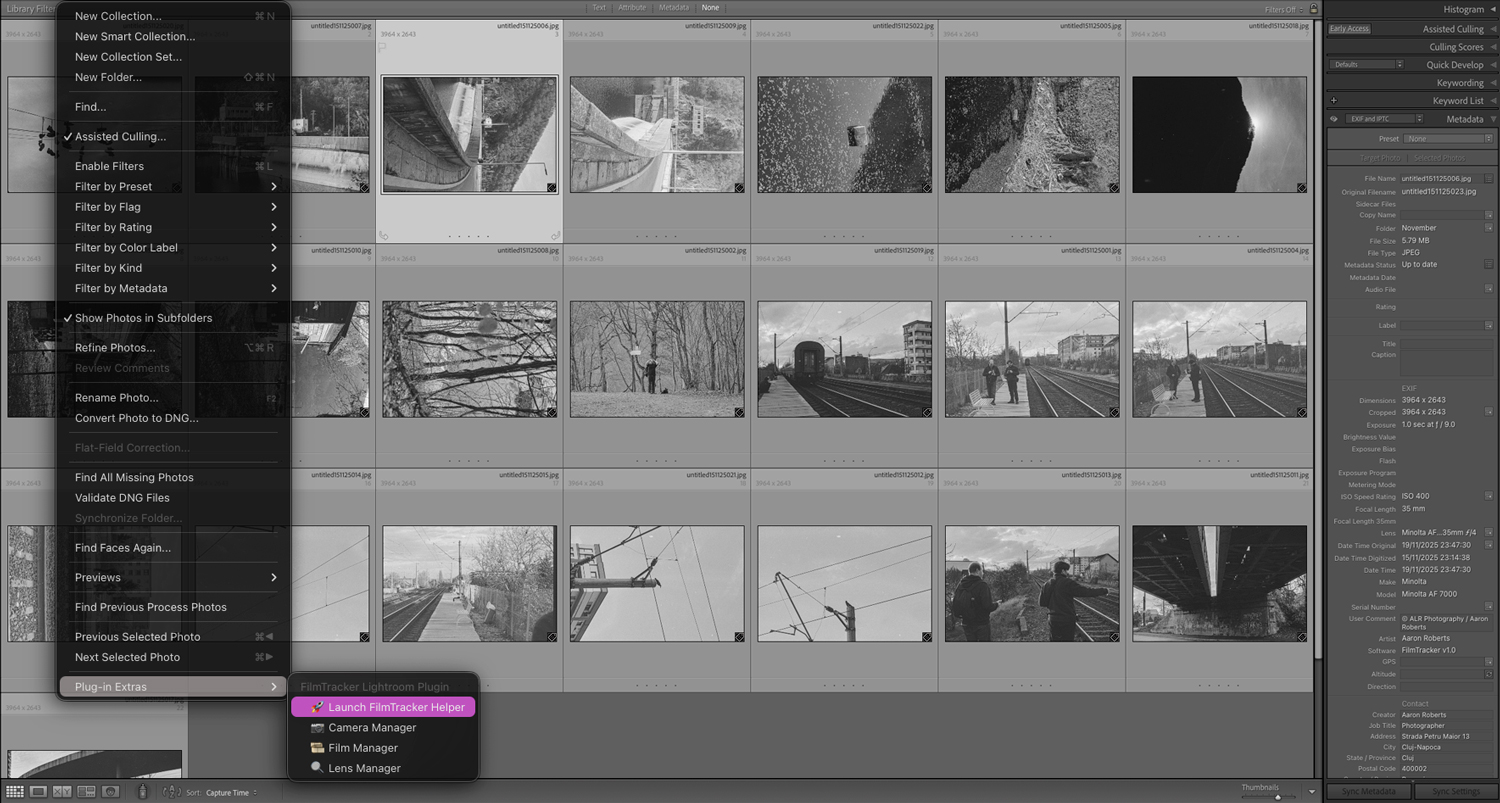Switch to Loupe view
This screenshot has height=803, width=1500.
click(x=38, y=790)
